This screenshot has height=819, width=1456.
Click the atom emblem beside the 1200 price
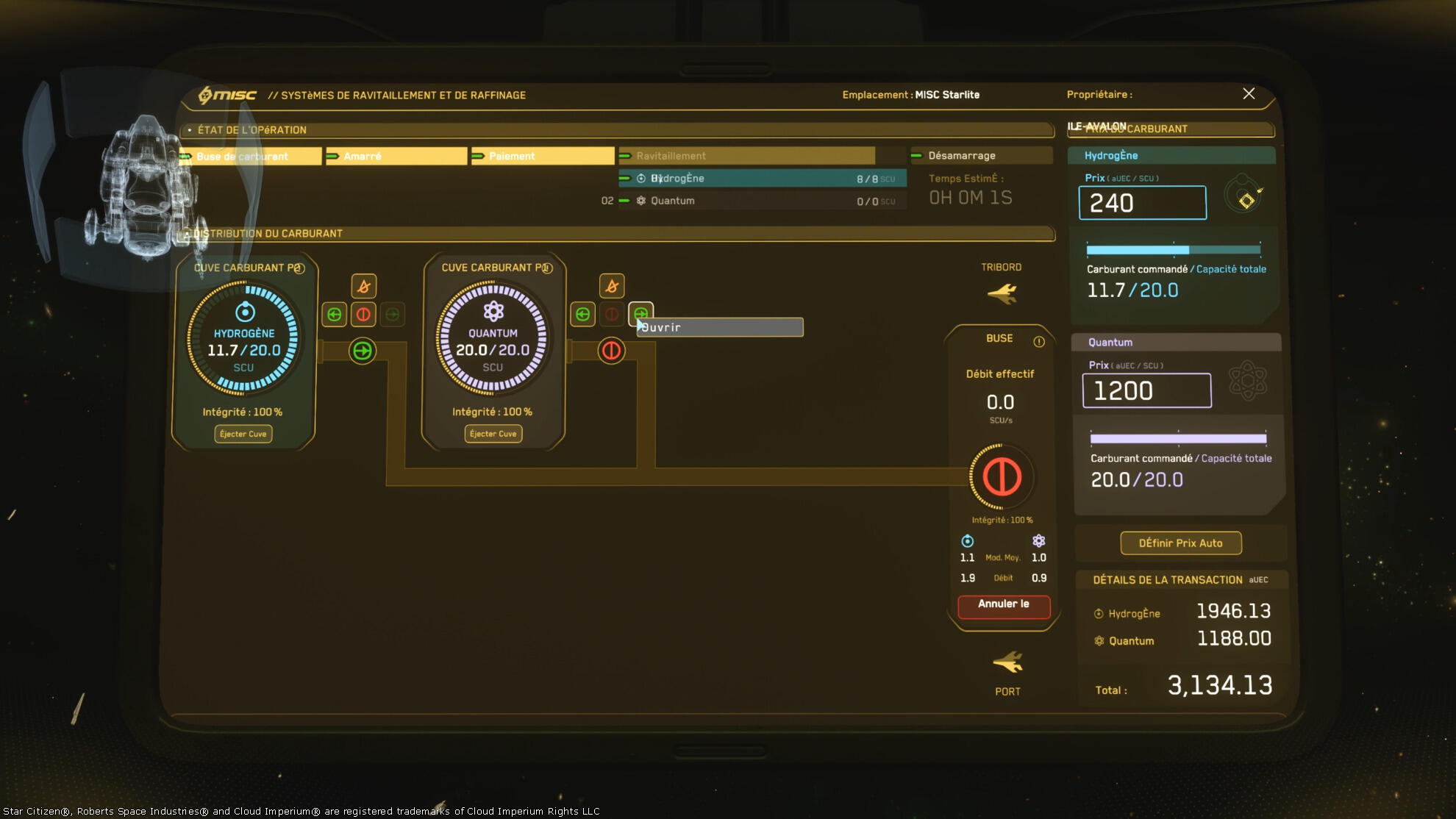point(1248,381)
